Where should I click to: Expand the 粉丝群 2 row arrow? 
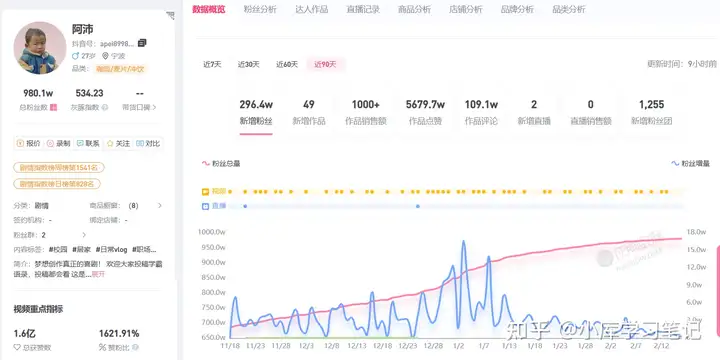(x=84, y=235)
